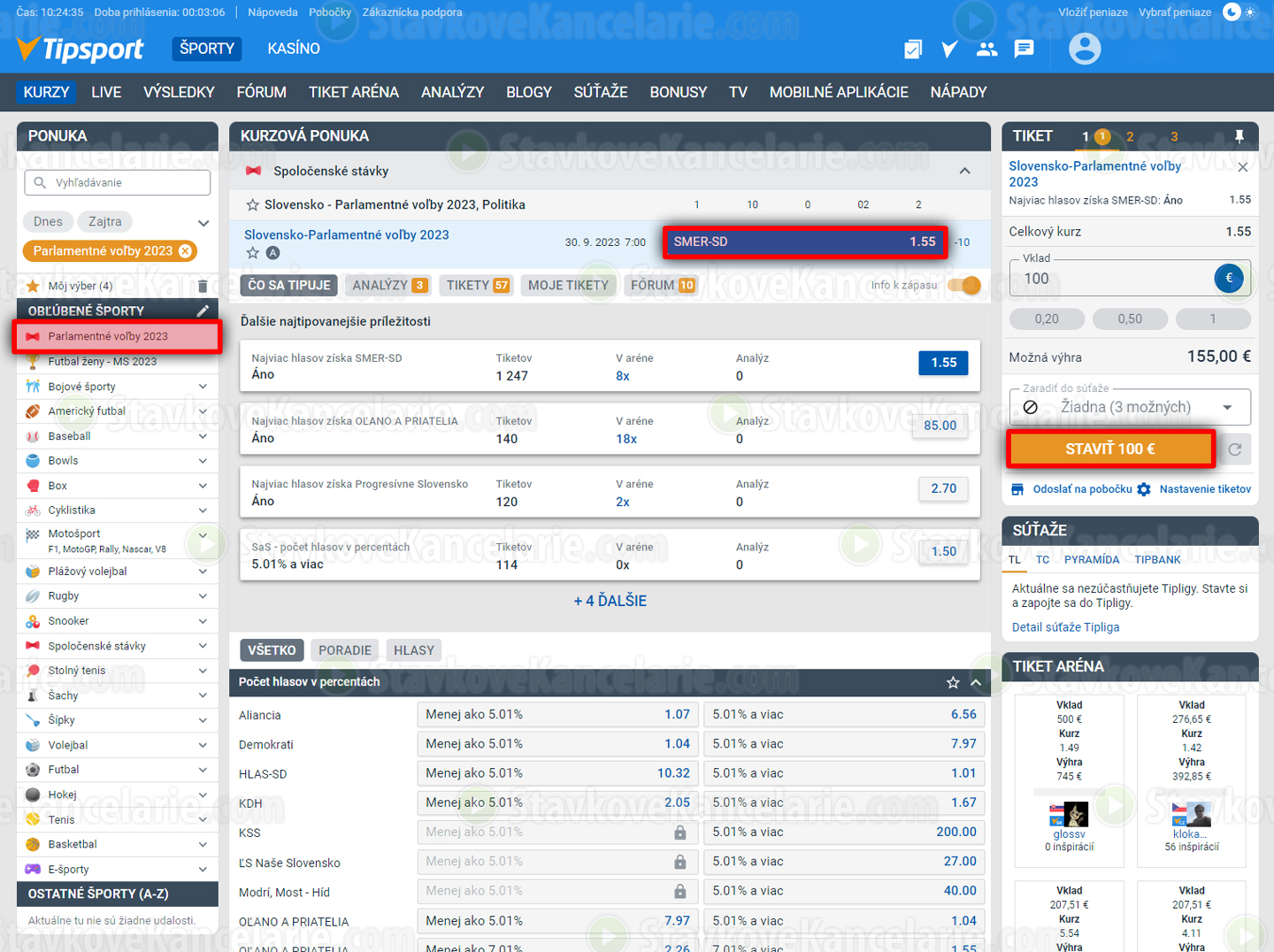Viewport: 1274px width, 952px height.
Task: Collapse the Počet hlasov v percentách block
Action: coord(976,682)
